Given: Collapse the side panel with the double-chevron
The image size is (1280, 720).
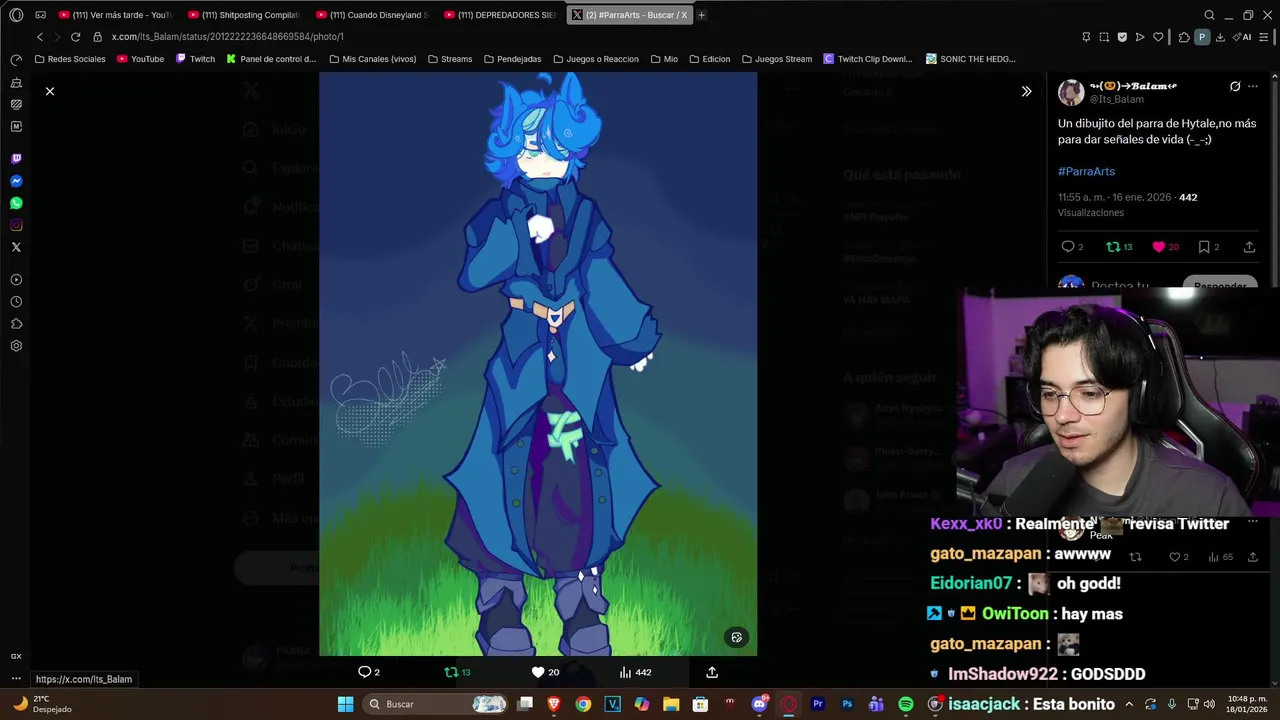Looking at the screenshot, I should click(x=1026, y=91).
